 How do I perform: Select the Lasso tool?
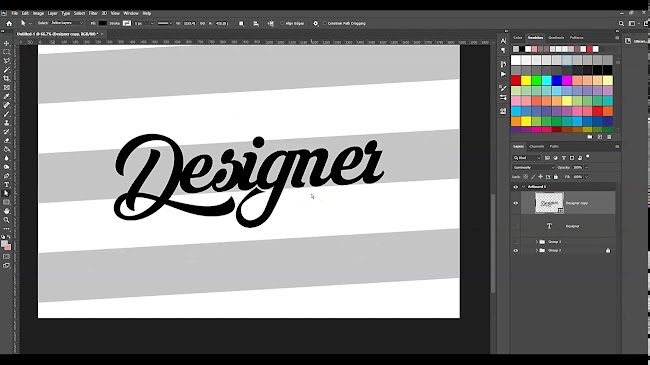tap(7, 61)
